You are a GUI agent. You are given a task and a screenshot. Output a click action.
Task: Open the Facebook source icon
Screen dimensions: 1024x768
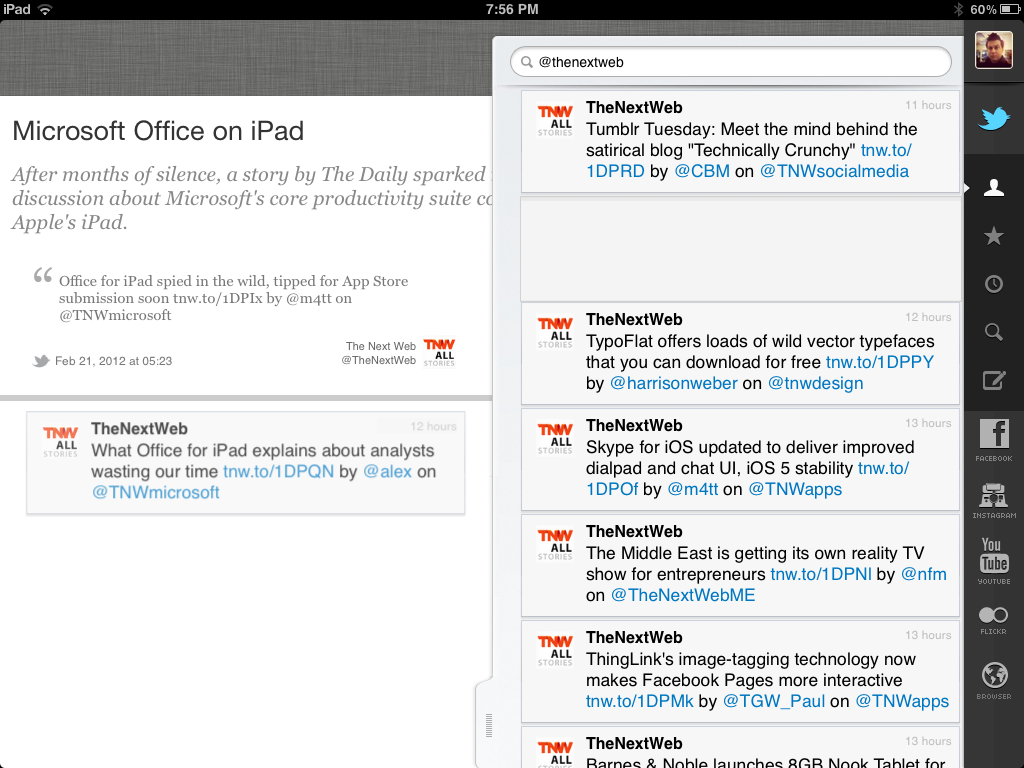click(994, 440)
